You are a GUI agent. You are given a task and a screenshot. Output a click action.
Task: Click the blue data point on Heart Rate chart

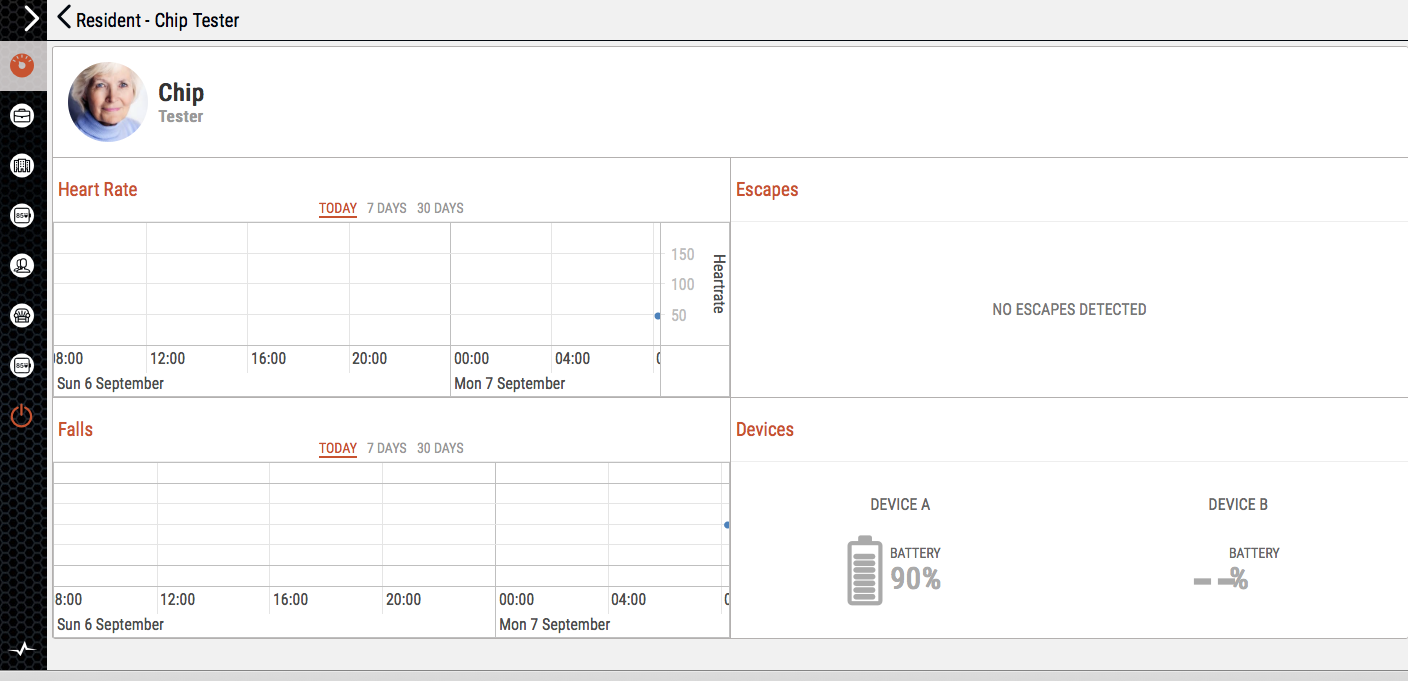(657, 316)
